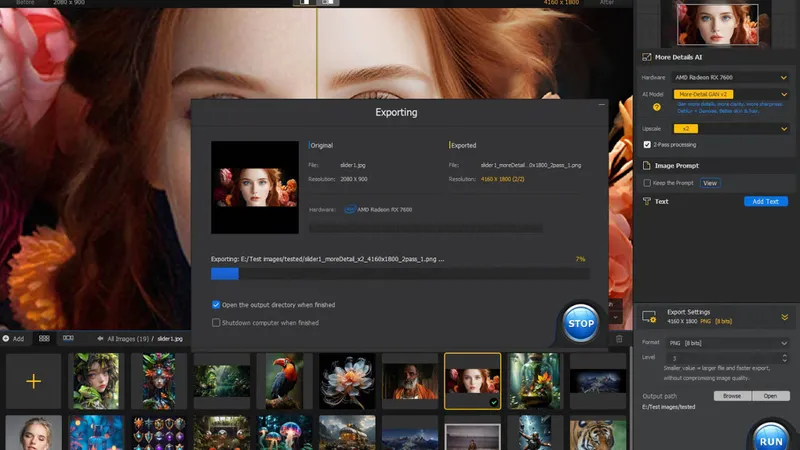Select the toucan bird thumbnail
The width and height of the screenshot is (800, 450).
click(x=284, y=381)
